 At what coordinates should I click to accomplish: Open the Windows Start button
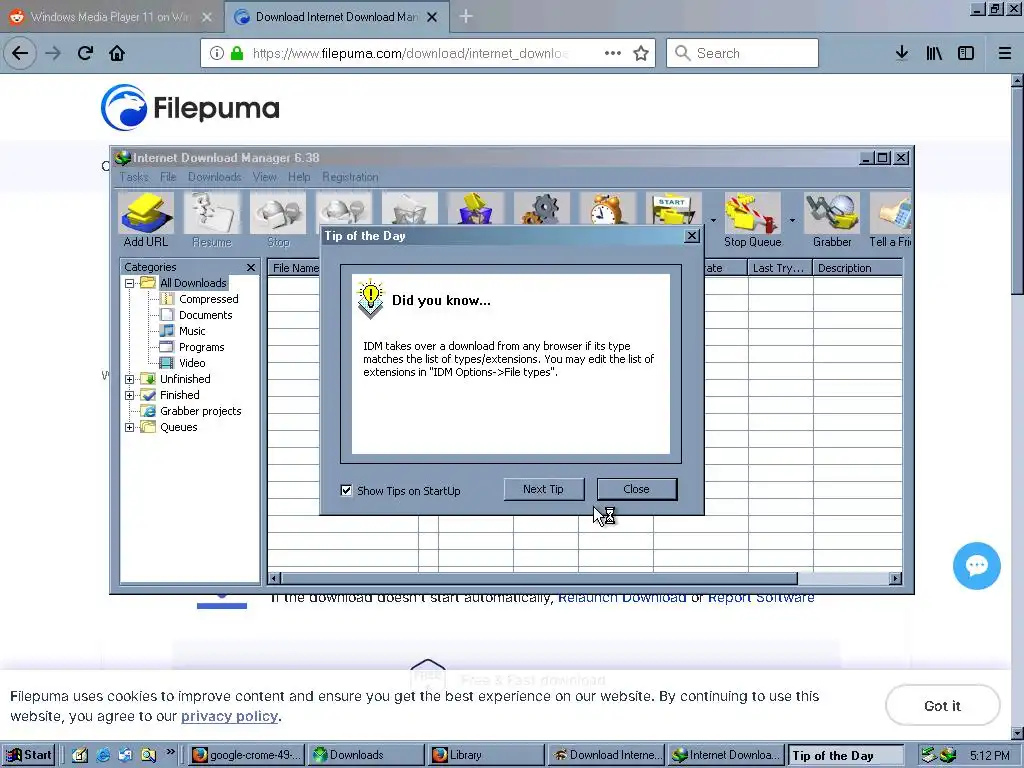pyautogui.click(x=29, y=755)
